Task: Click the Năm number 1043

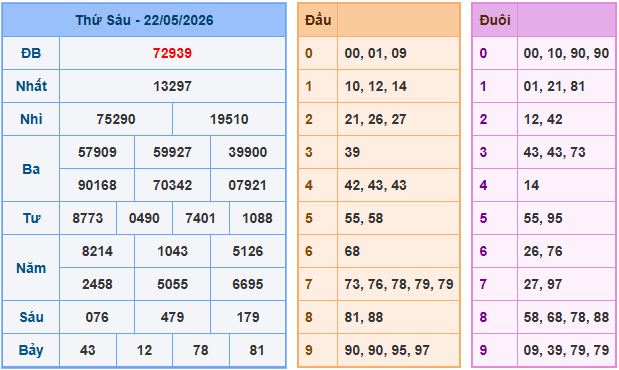Action: [173, 251]
